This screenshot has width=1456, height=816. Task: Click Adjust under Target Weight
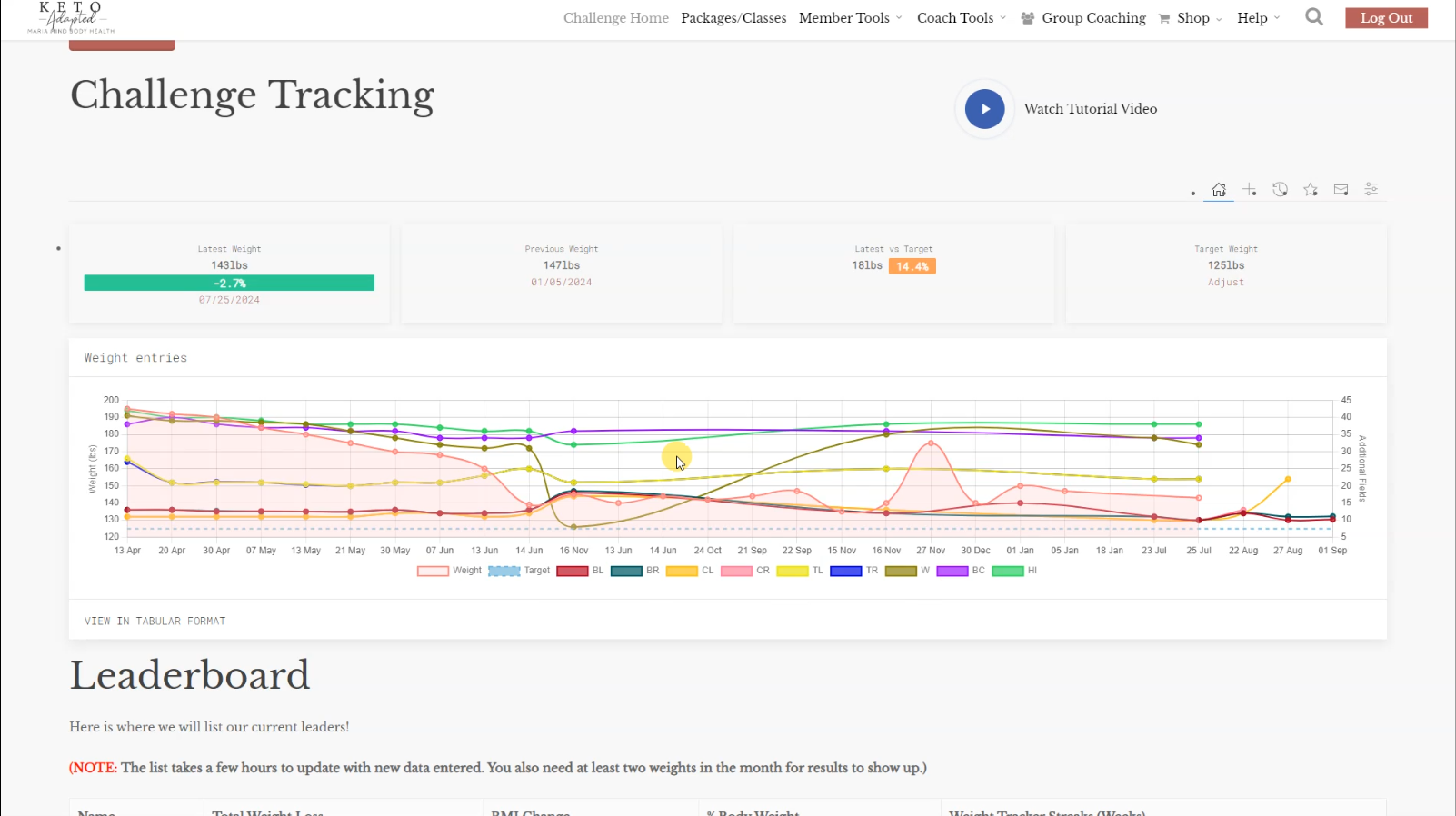(1225, 283)
